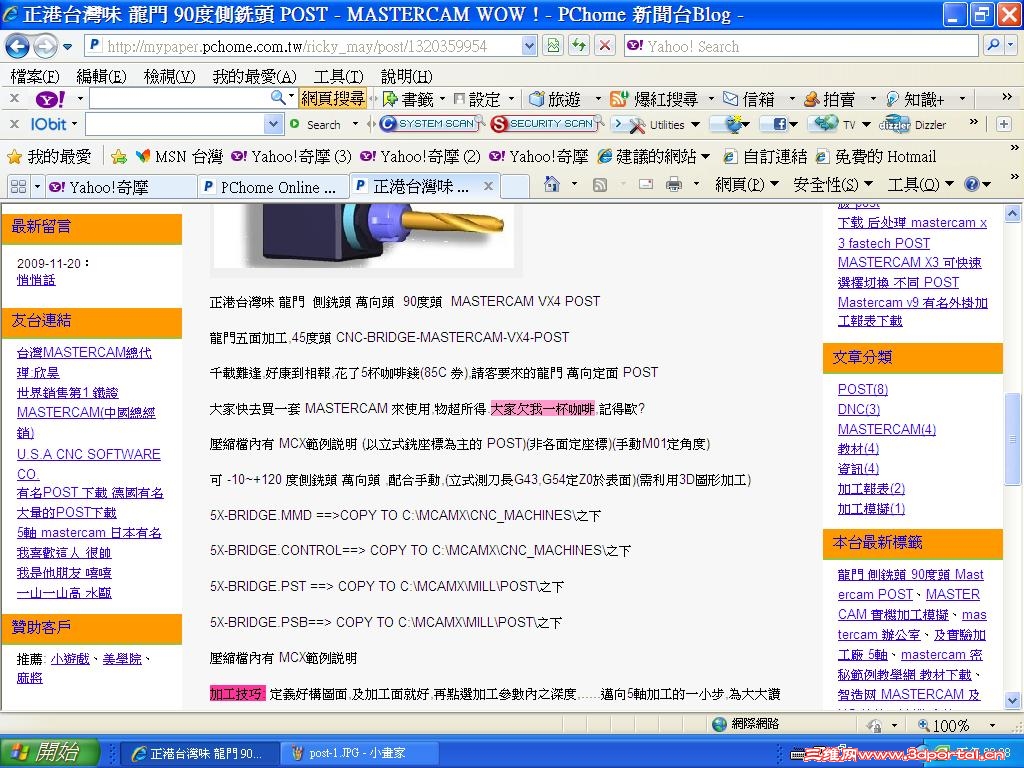
Task: Open the 編輯(E) menu
Action: (101, 76)
